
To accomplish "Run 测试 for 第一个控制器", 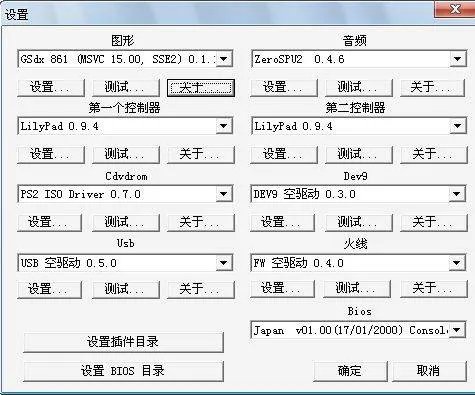I will [126, 154].
